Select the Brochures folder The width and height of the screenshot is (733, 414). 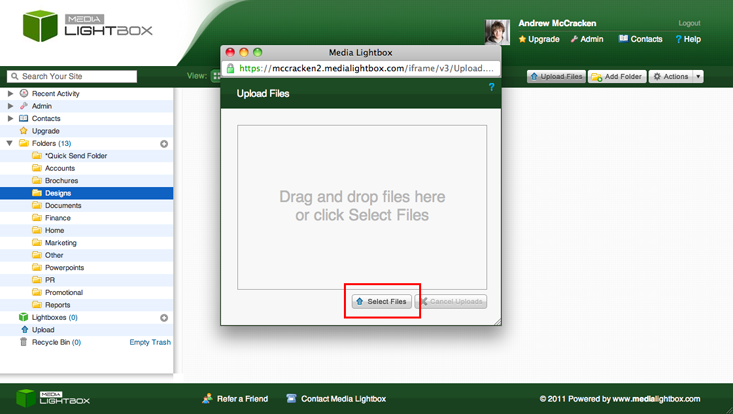coord(61,181)
